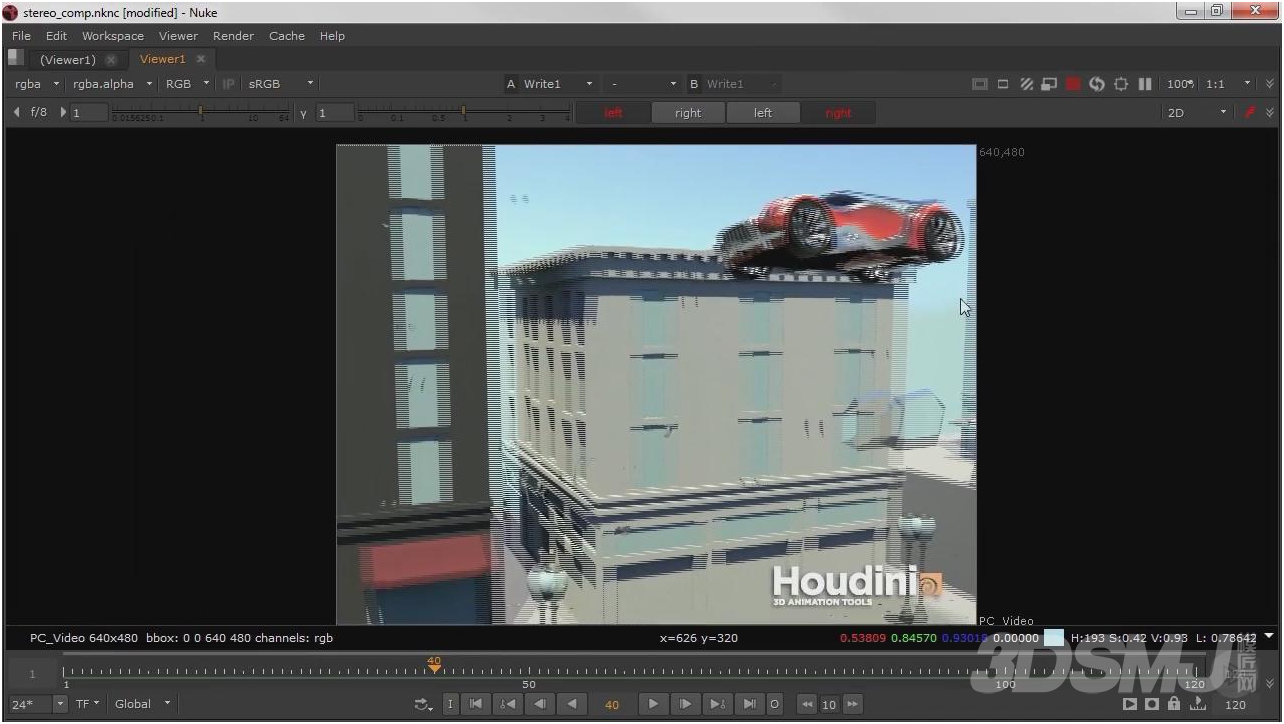Screen dimensions: 1284x724
Task: Select the second red right view button
Action: click(838, 113)
